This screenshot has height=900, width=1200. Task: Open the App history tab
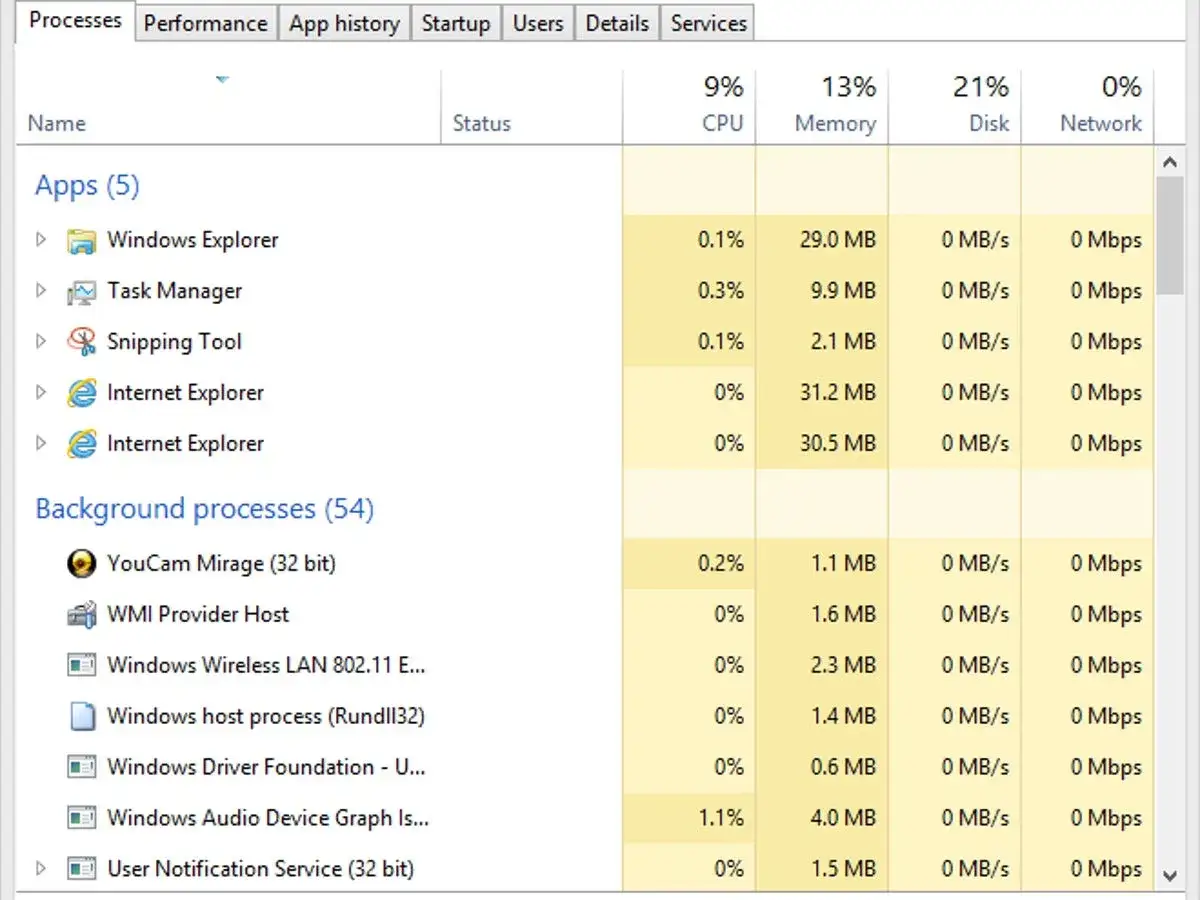[345, 24]
